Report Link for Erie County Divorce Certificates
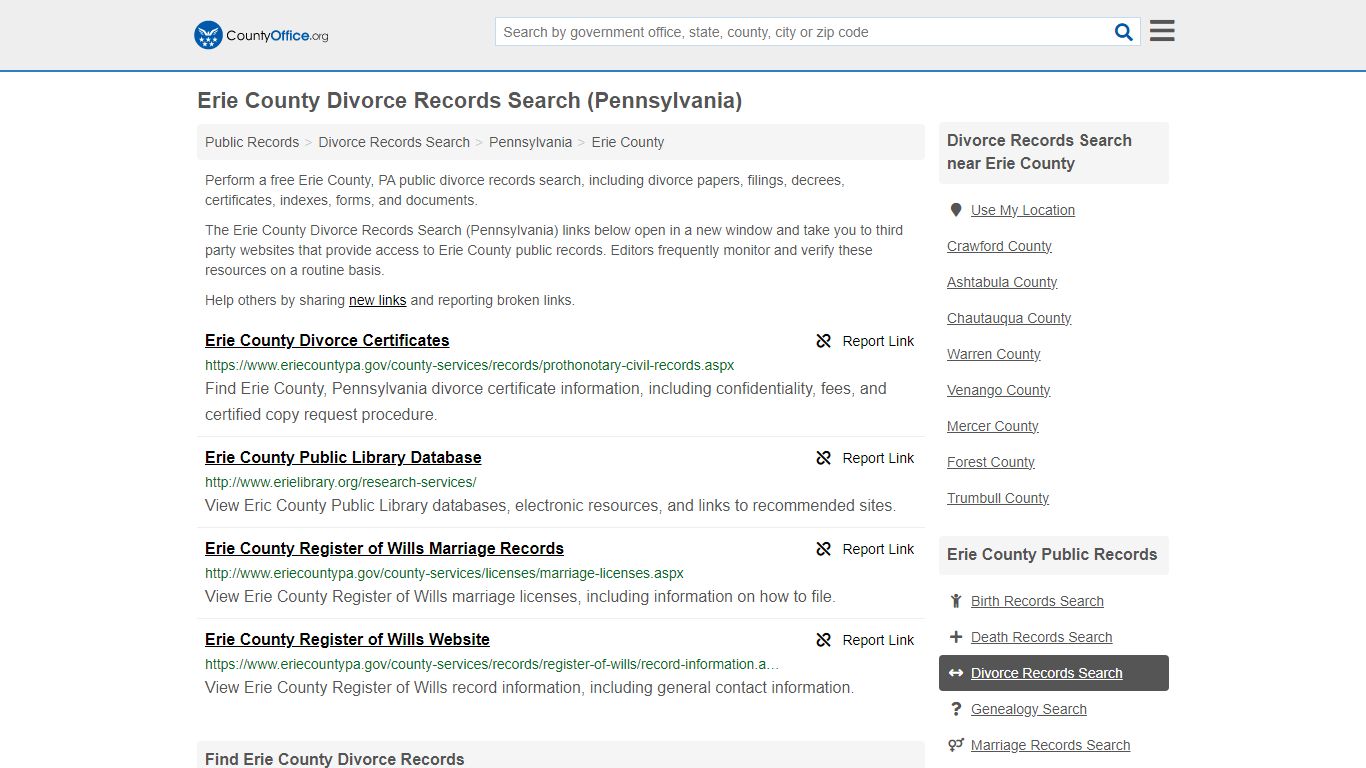 point(865,341)
